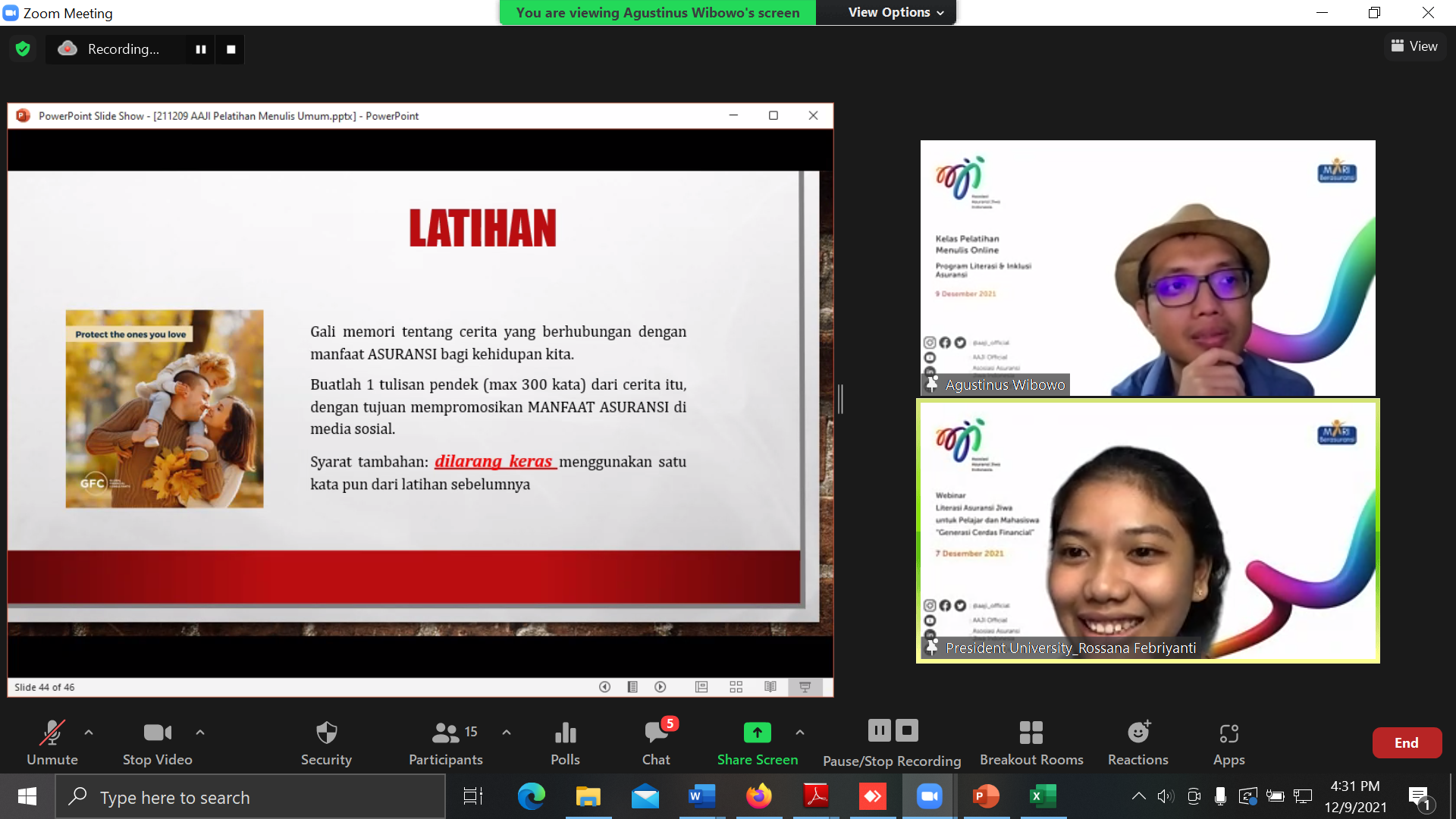Pause recording from the bottom toolbar
This screenshot has height=819, width=1456.
tap(880, 731)
